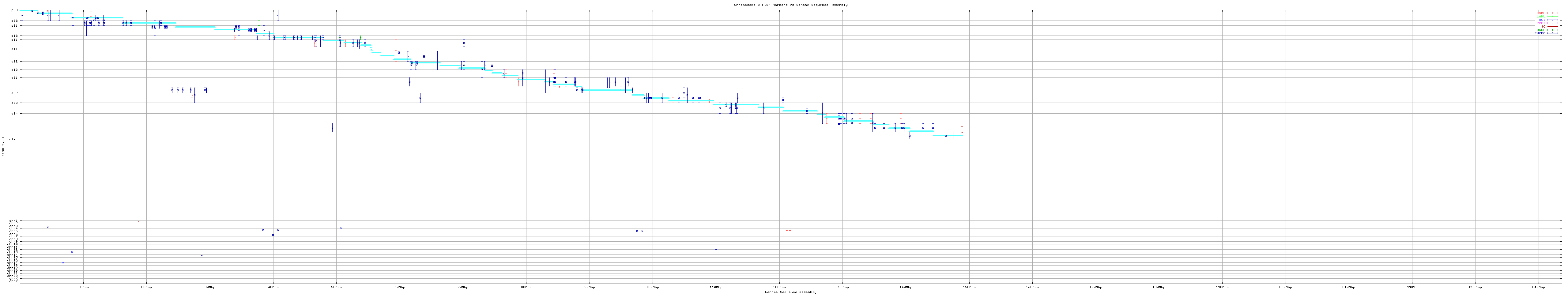Click the 200Mbp x-axis tick label
Viewport: 1568px width, 294px height.
point(1285,287)
